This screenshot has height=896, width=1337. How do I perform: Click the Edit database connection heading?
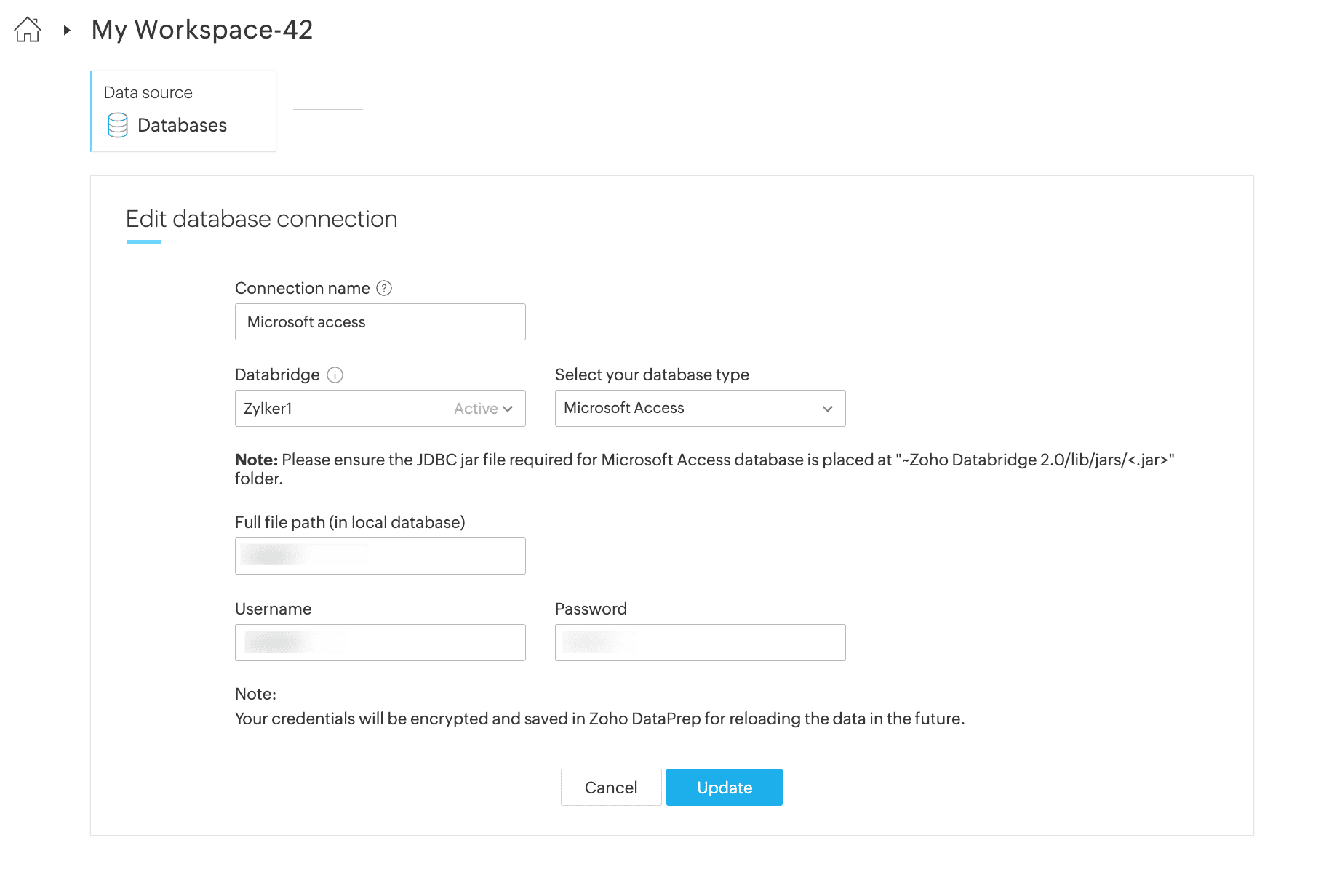pyautogui.click(x=261, y=219)
